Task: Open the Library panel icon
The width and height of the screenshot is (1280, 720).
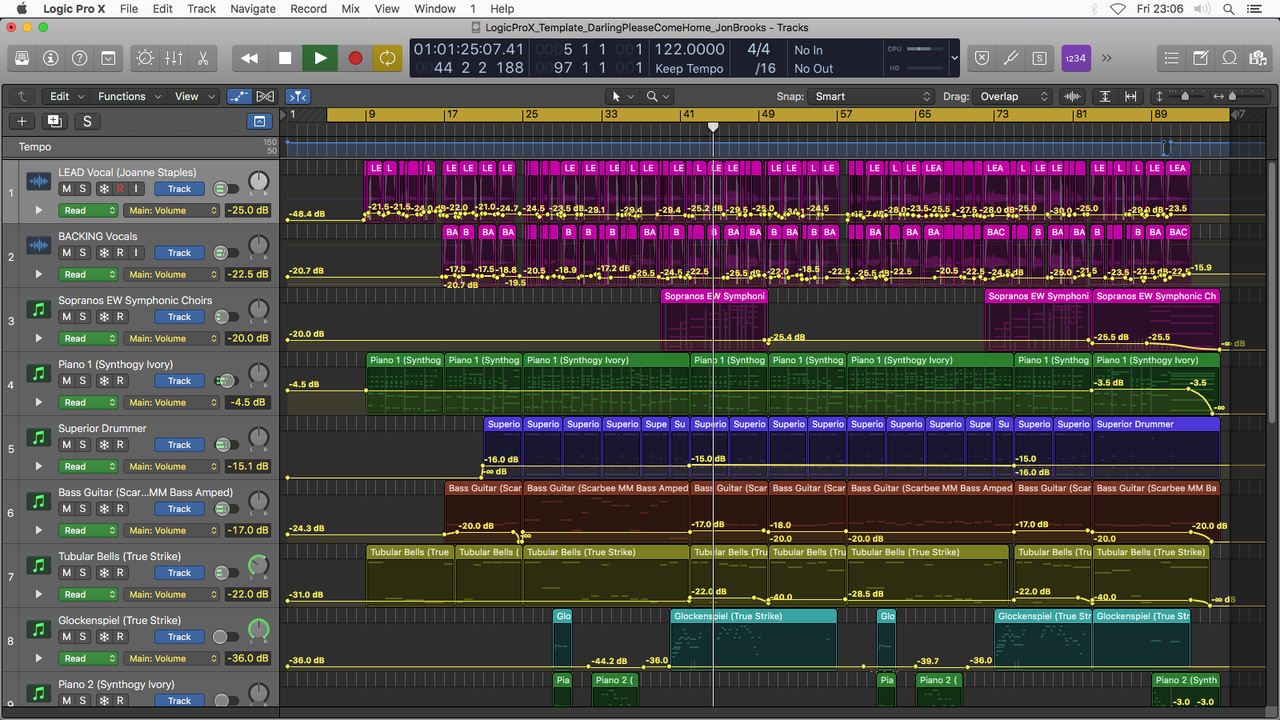Action: click(21, 58)
